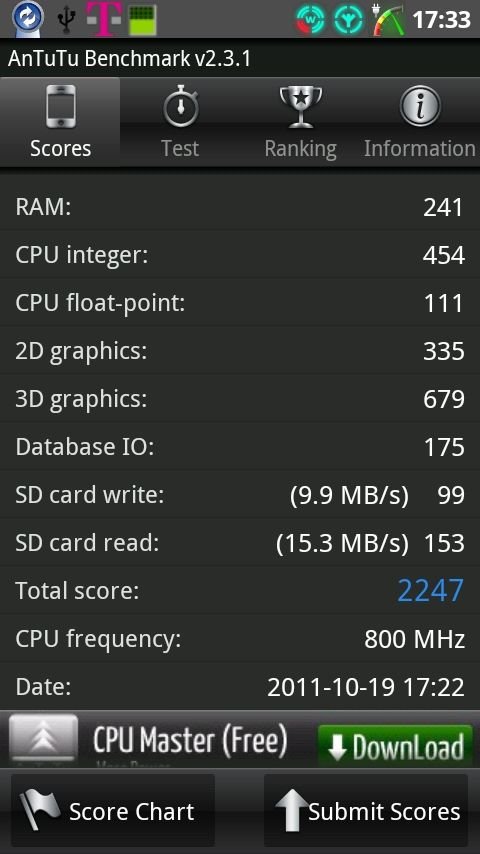Tap the 3D graphics score row
Image resolution: width=480 pixels, height=854 pixels.
tap(240, 399)
